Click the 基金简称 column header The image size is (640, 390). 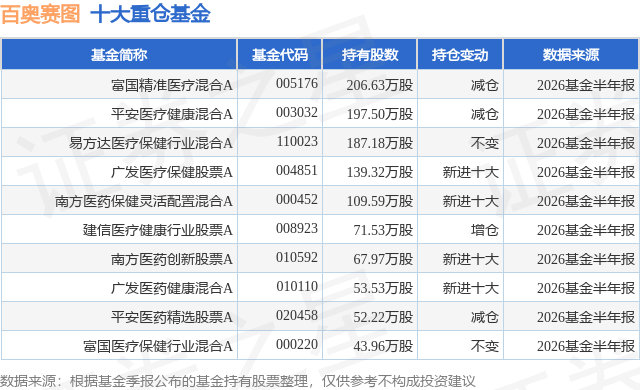[119, 55]
